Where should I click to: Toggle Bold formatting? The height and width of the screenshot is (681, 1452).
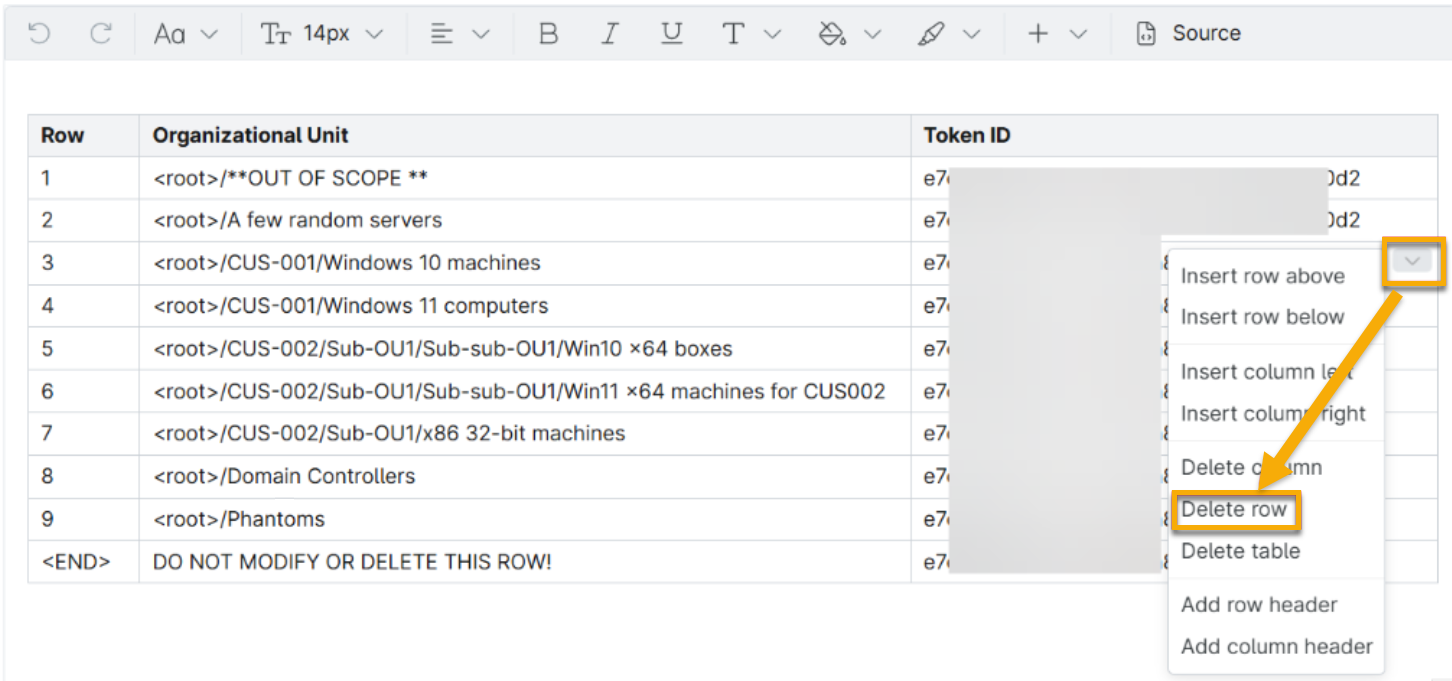(548, 34)
